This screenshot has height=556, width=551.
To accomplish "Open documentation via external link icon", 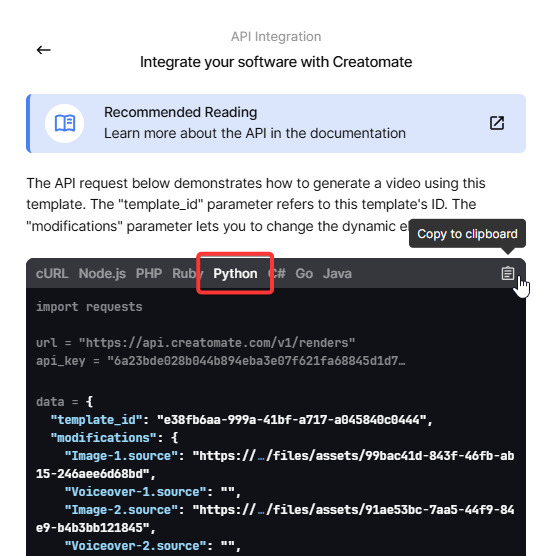I will point(497,123).
